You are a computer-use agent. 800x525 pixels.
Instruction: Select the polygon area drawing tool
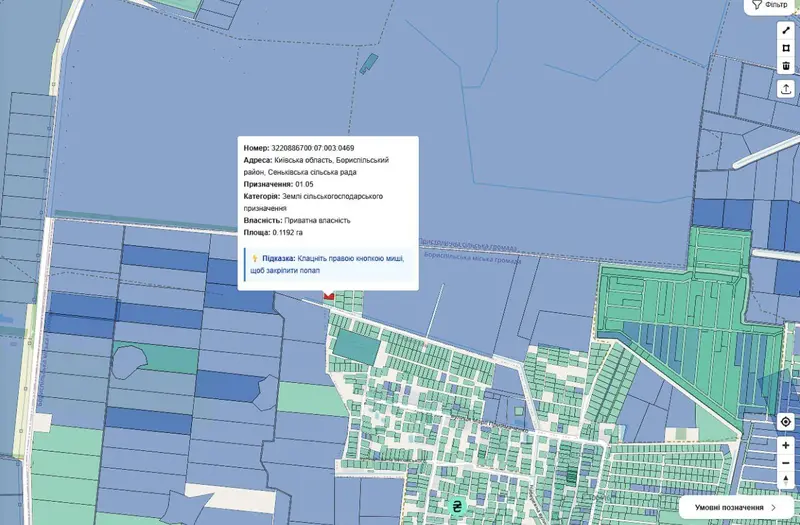point(786,48)
